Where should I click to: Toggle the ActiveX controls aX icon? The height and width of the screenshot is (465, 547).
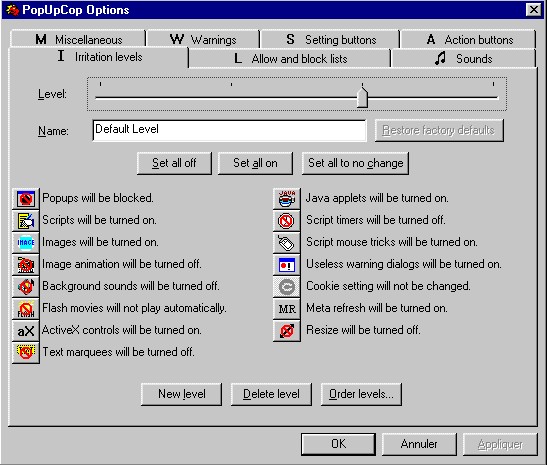(x=26, y=331)
